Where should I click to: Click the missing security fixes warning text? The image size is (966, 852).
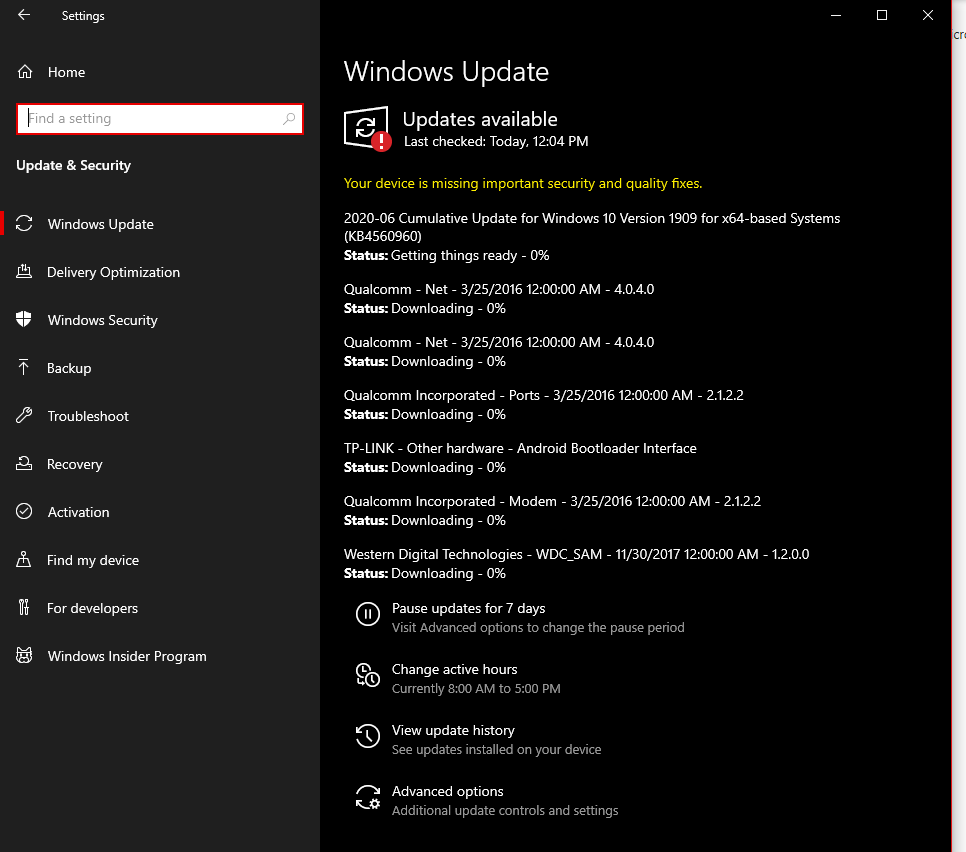(522, 183)
